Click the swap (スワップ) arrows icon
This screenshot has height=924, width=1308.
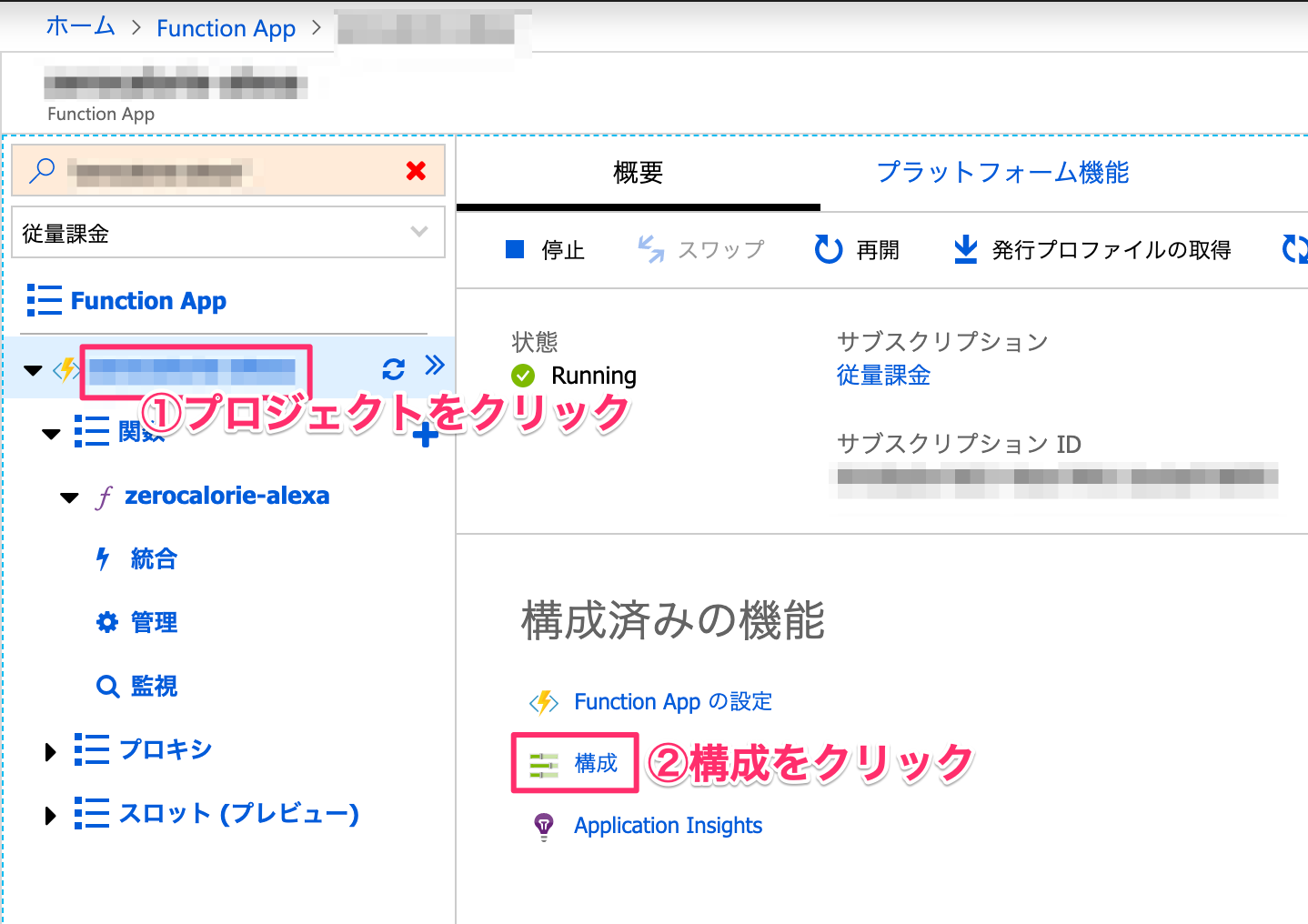pyautogui.click(x=650, y=249)
